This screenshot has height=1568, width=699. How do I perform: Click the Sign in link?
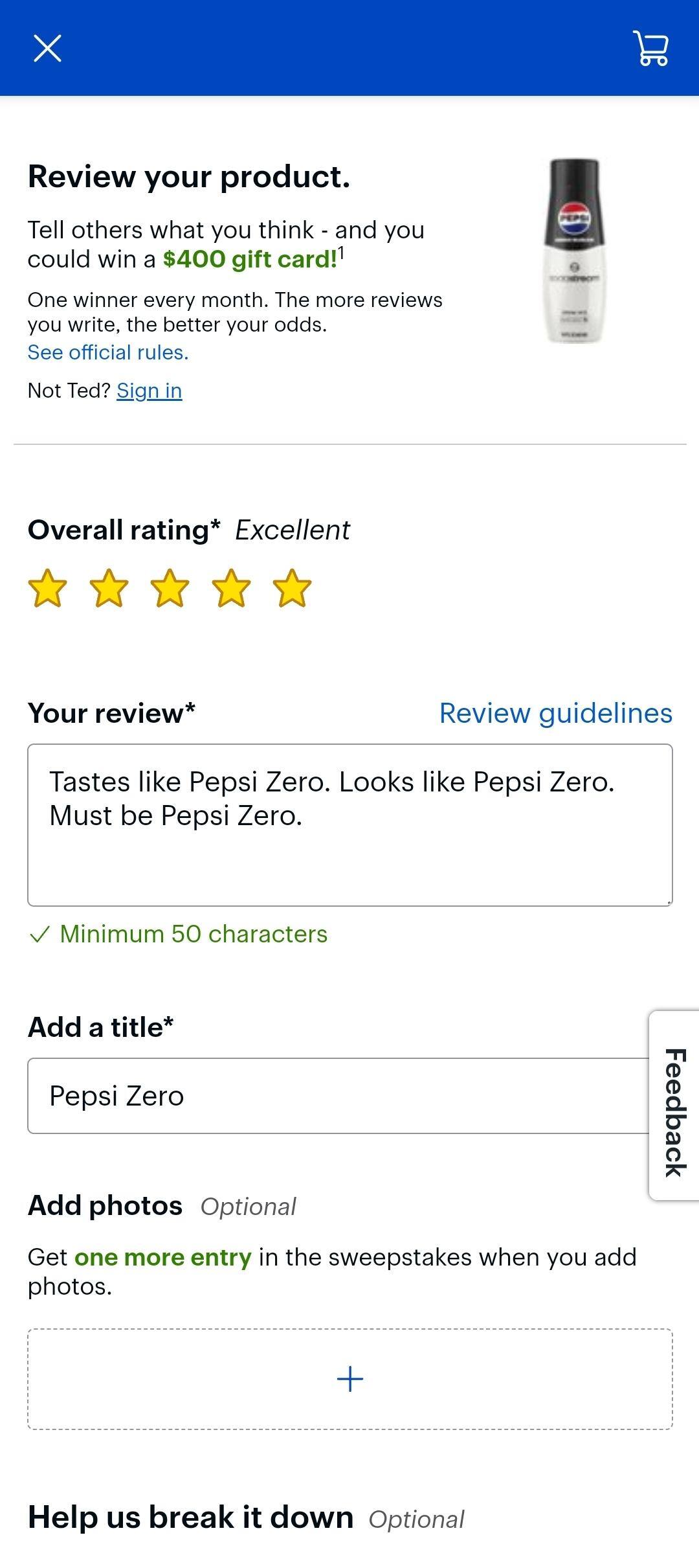(x=150, y=391)
